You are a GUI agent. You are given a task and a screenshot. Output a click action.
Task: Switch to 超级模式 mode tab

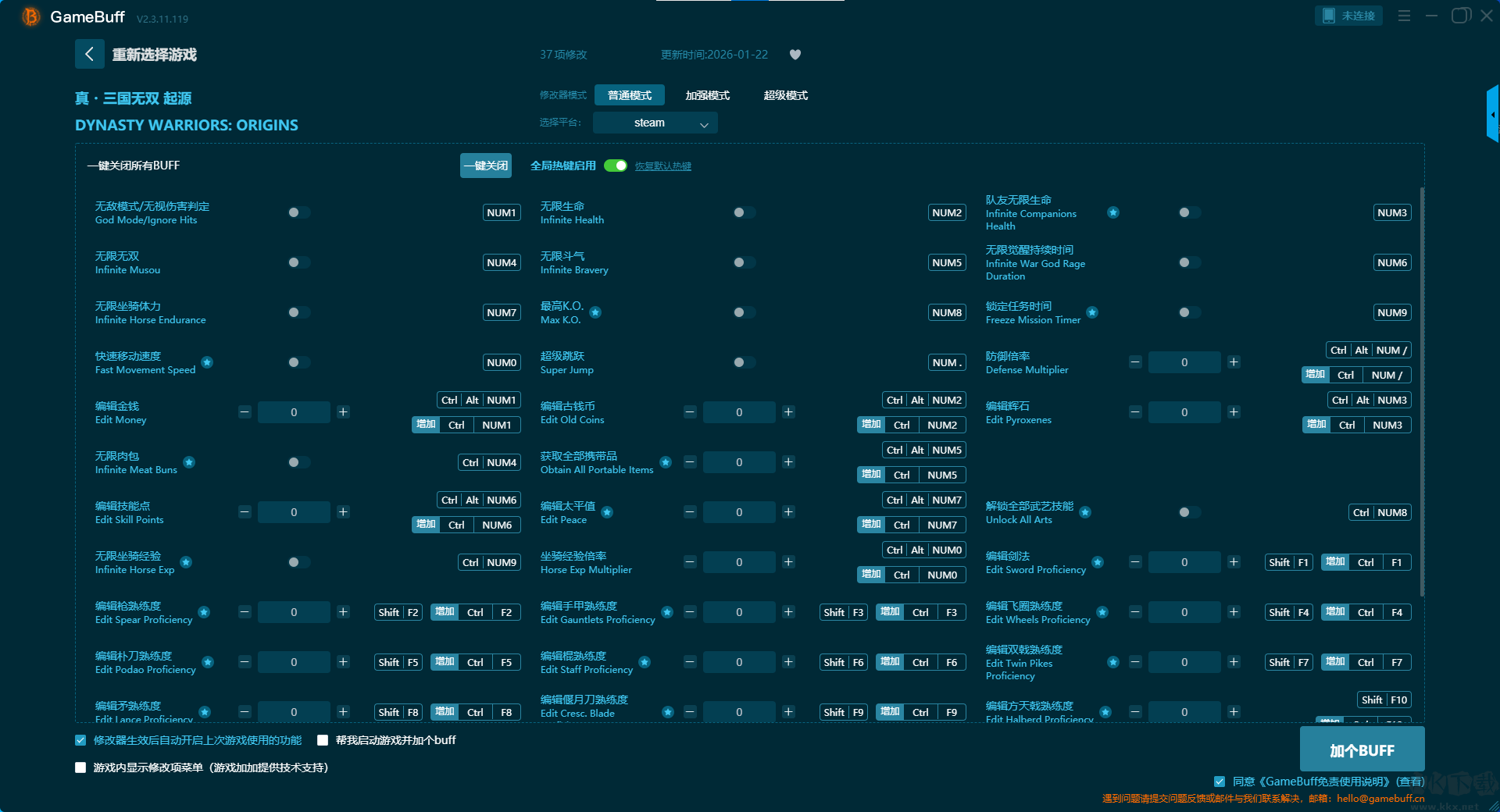[786, 95]
